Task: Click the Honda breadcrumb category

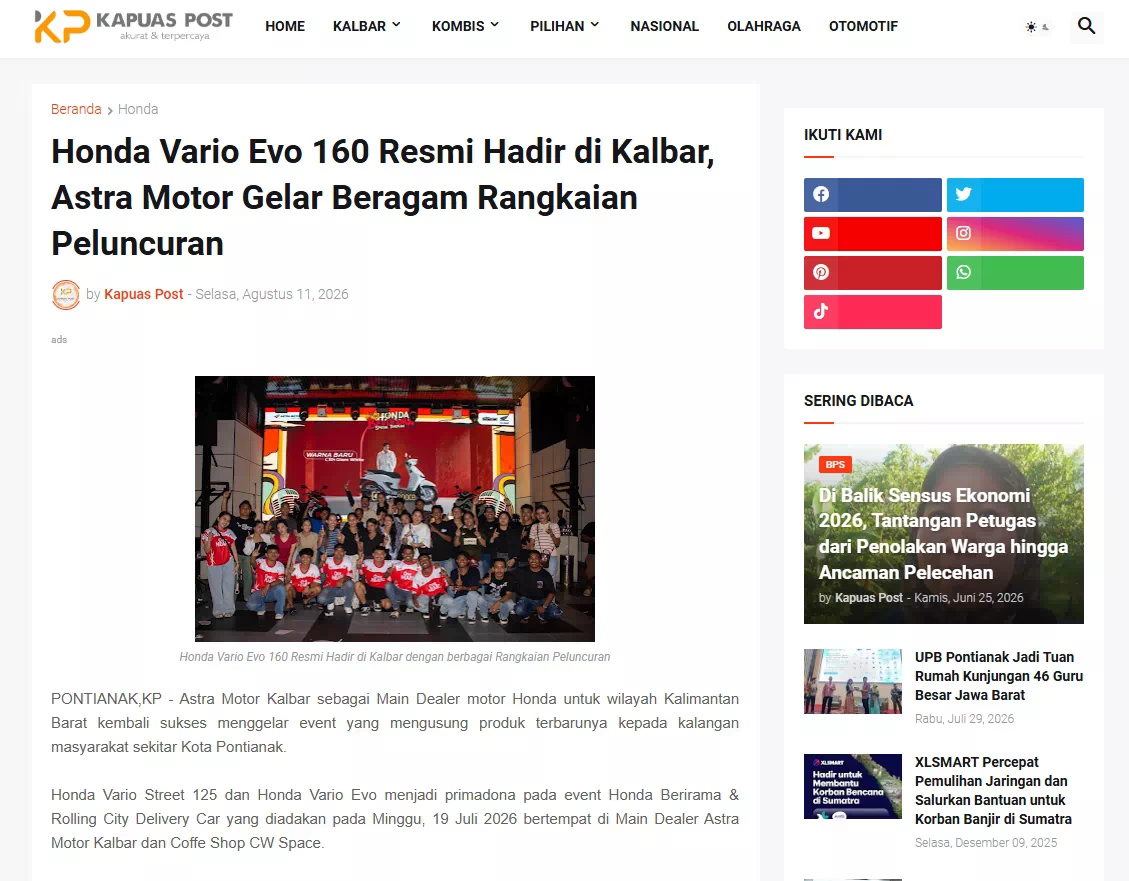Action: pos(138,109)
